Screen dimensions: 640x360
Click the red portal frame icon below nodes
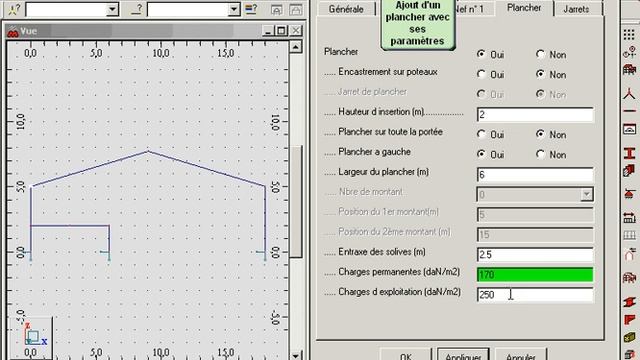[629, 69]
